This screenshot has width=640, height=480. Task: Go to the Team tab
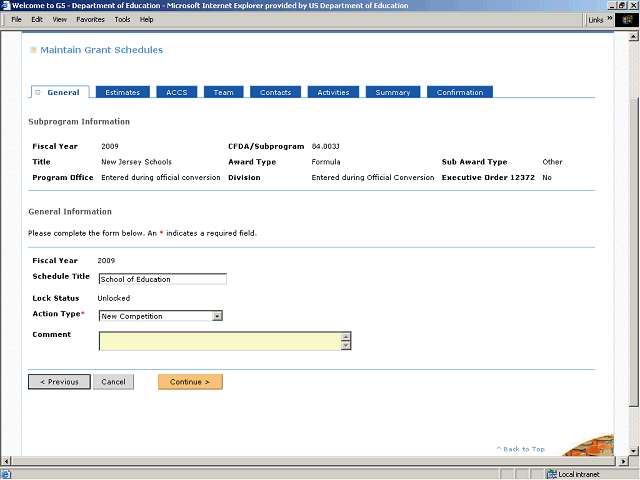tap(223, 92)
